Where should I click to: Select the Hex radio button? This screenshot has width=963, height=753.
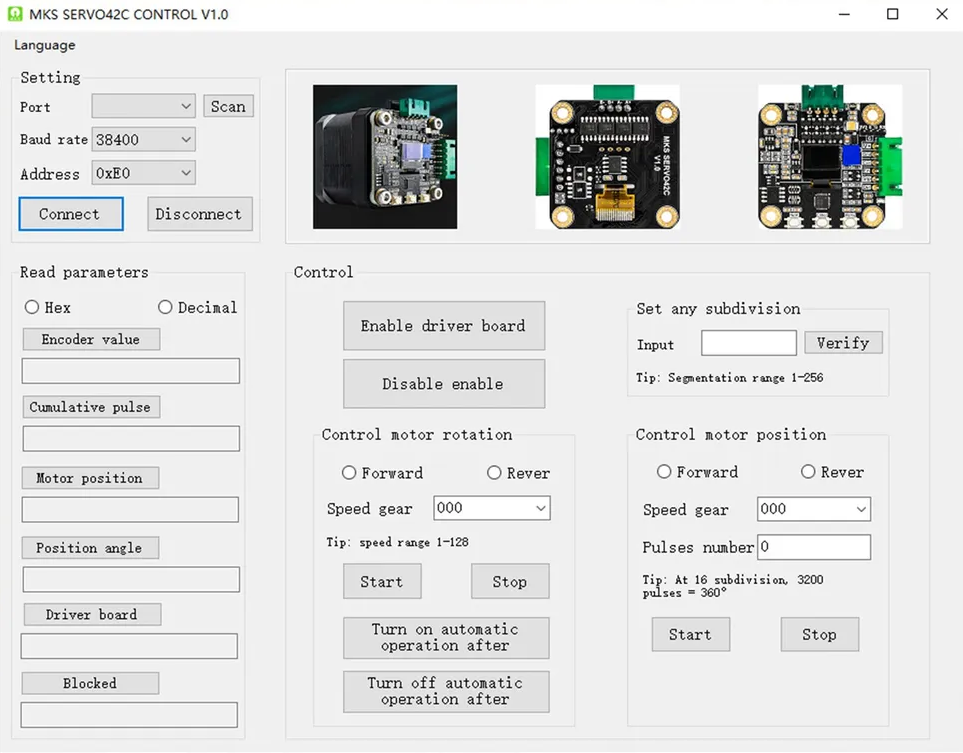coord(32,308)
